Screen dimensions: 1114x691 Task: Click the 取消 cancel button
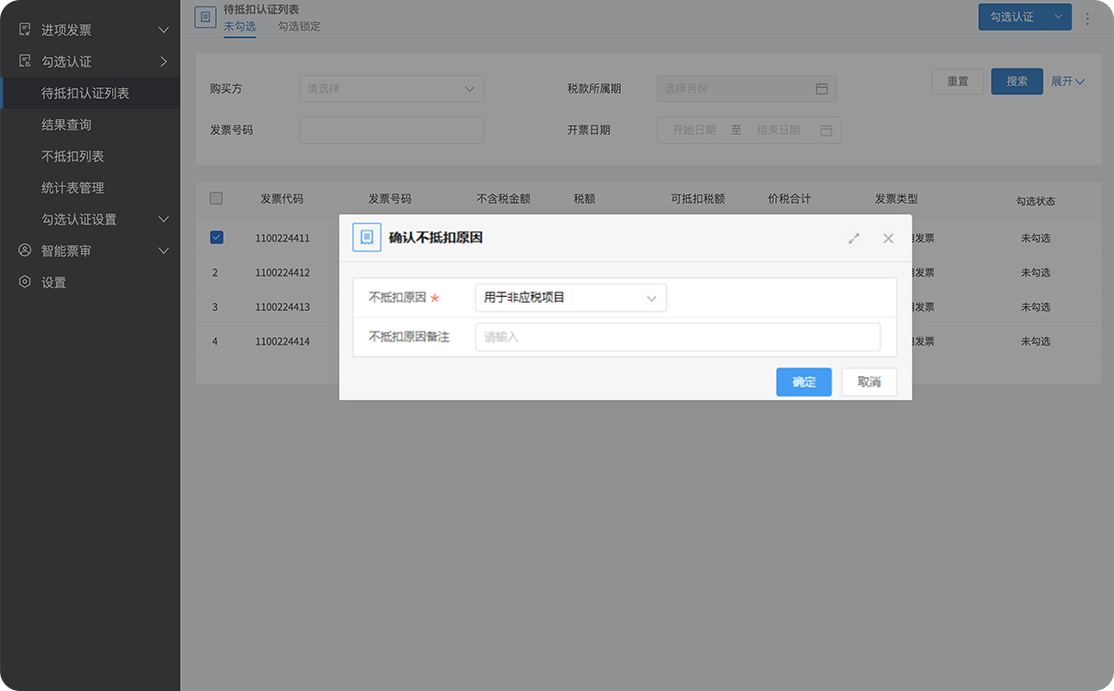[869, 382]
